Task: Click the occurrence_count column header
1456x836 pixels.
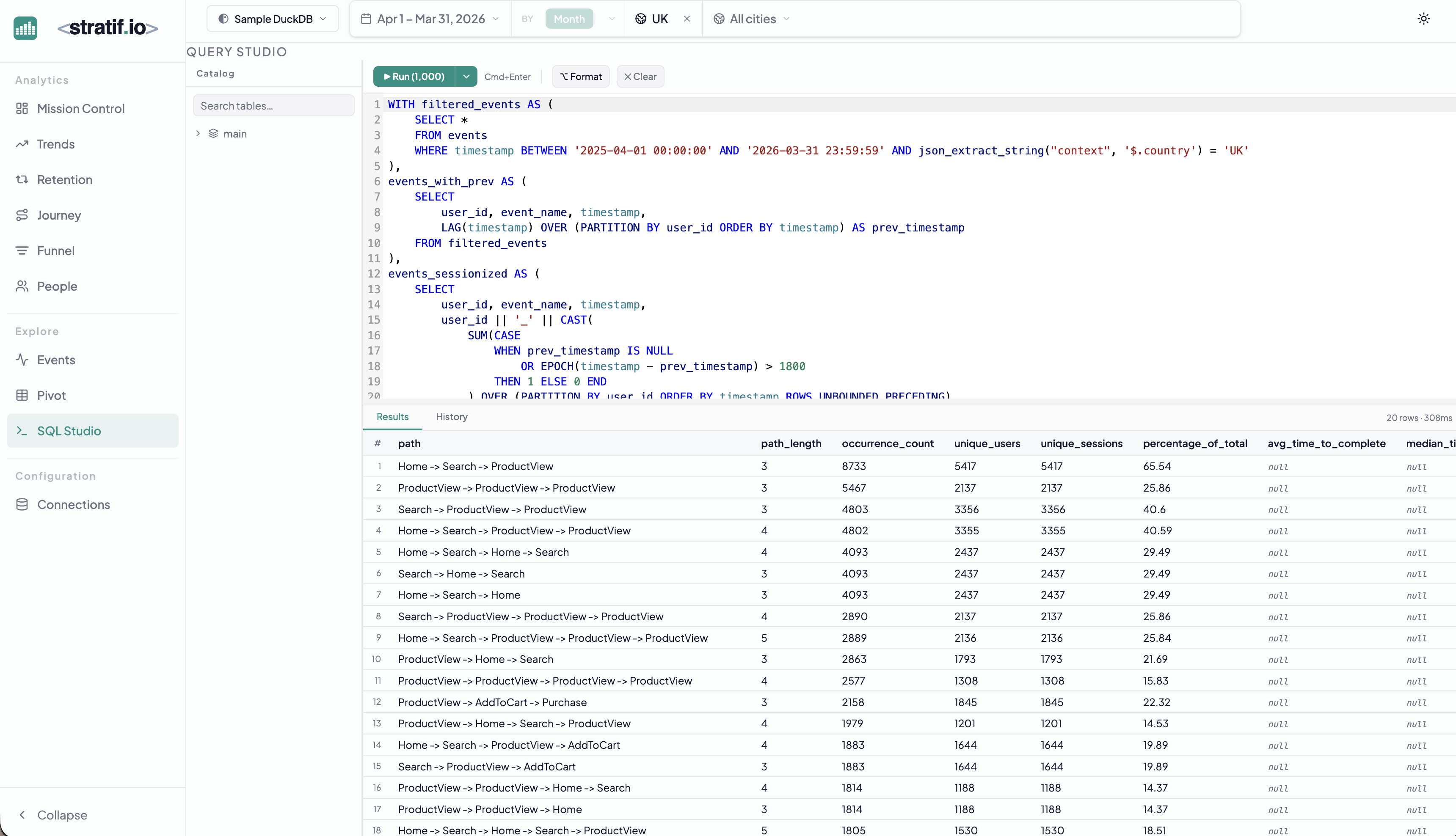Action: pyautogui.click(x=888, y=444)
